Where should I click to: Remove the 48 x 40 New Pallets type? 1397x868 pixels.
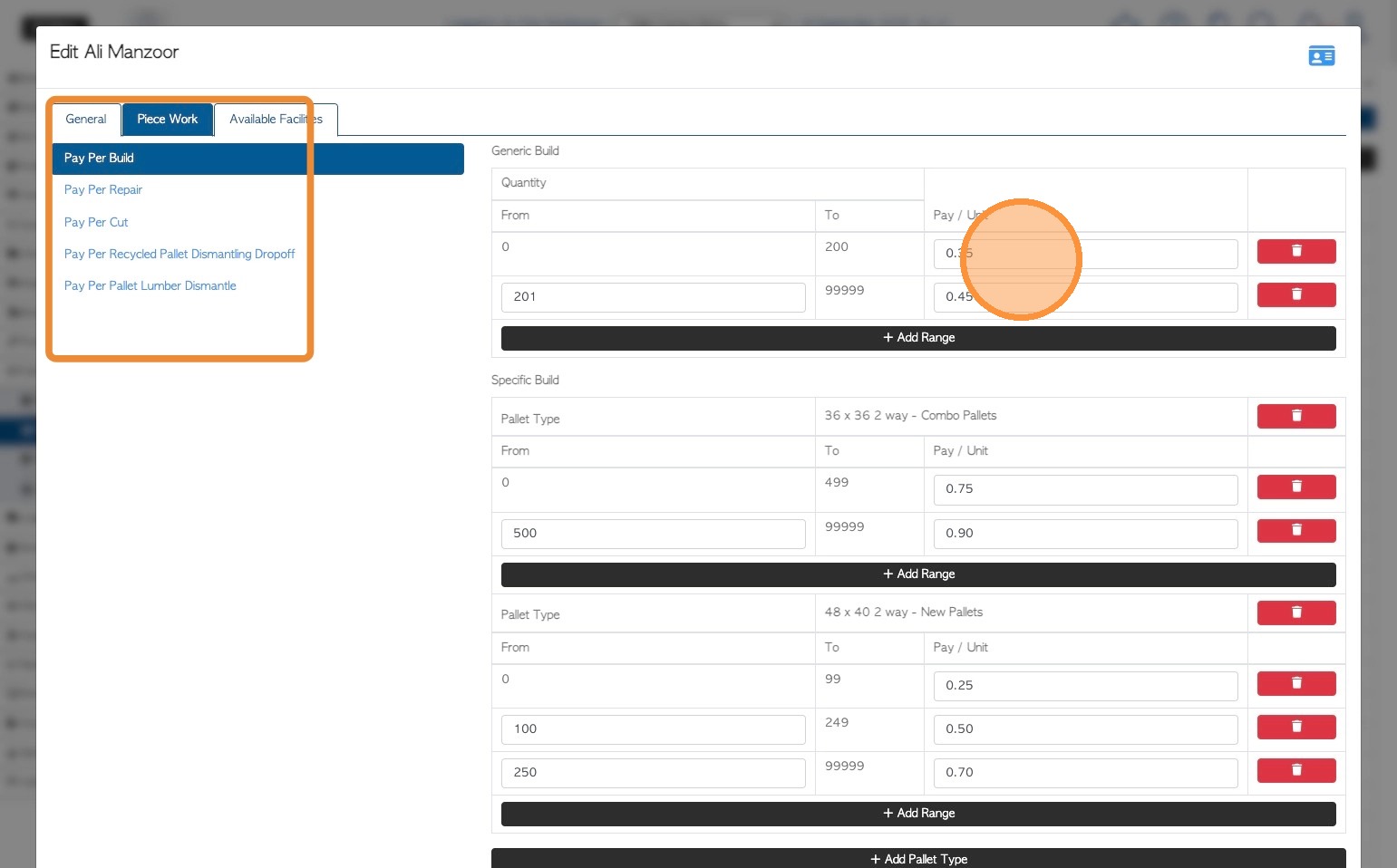(x=1296, y=612)
